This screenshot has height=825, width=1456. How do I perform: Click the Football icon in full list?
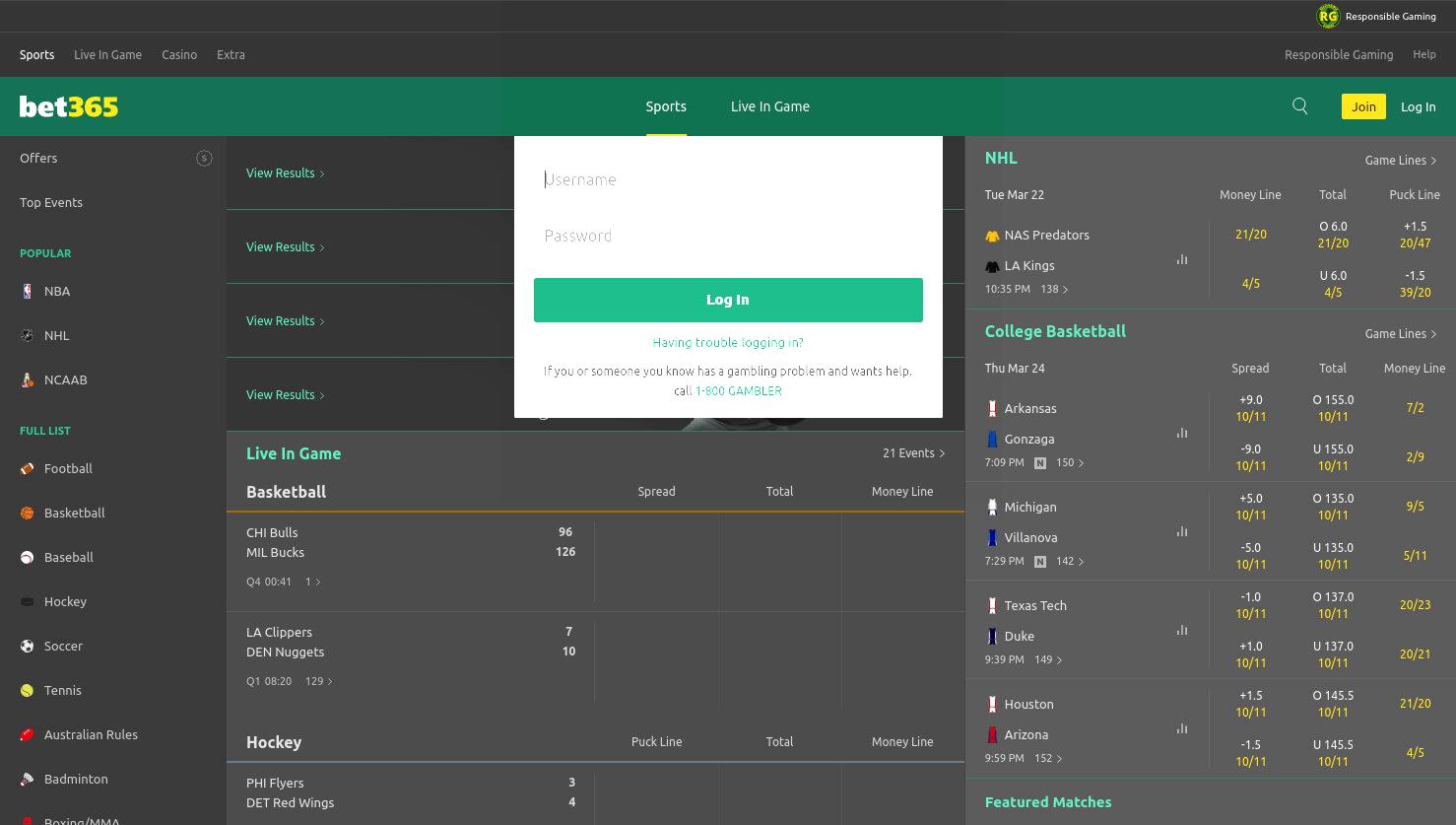tap(28, 468)
